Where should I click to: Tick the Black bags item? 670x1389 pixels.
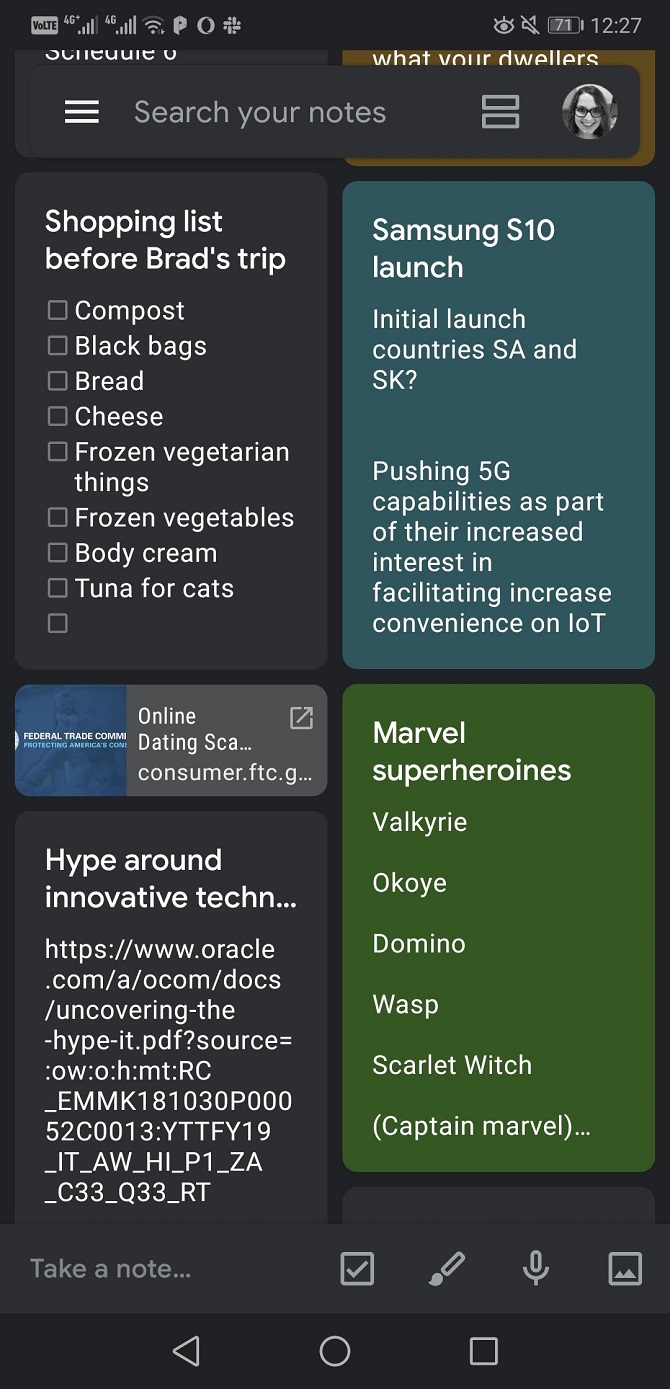pos(58,346)
